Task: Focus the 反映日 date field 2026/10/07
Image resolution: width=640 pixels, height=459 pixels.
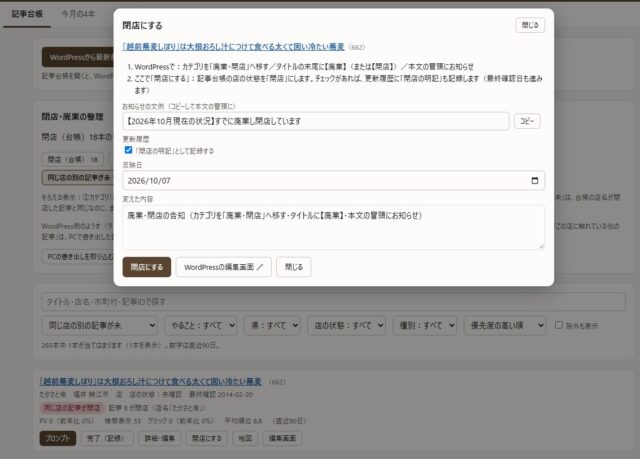Action: tap(333, 180)
